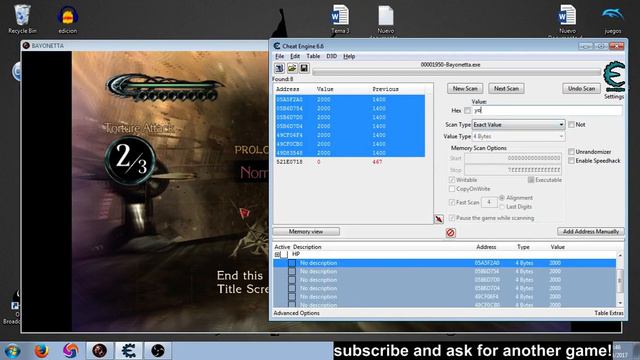This screenshot has width=640, height=360.
Task: Open the Recycle Bin desktop icon
Action: pyautogui.click(x=22, y=19)
